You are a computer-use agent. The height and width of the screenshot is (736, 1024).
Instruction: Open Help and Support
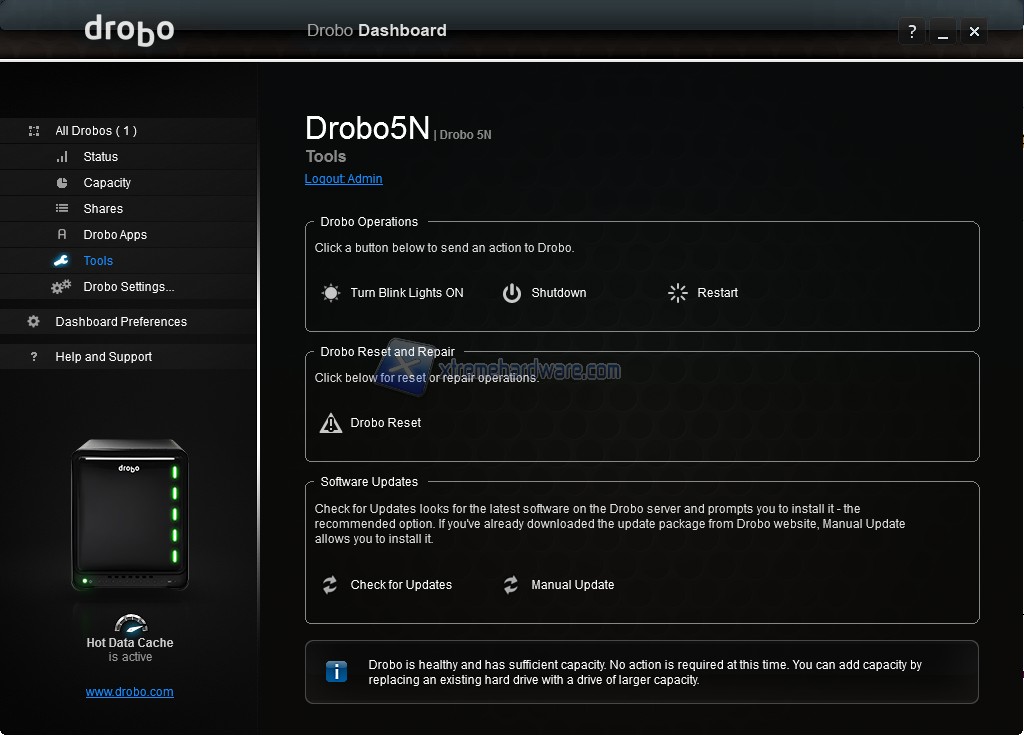coord(104,357)
